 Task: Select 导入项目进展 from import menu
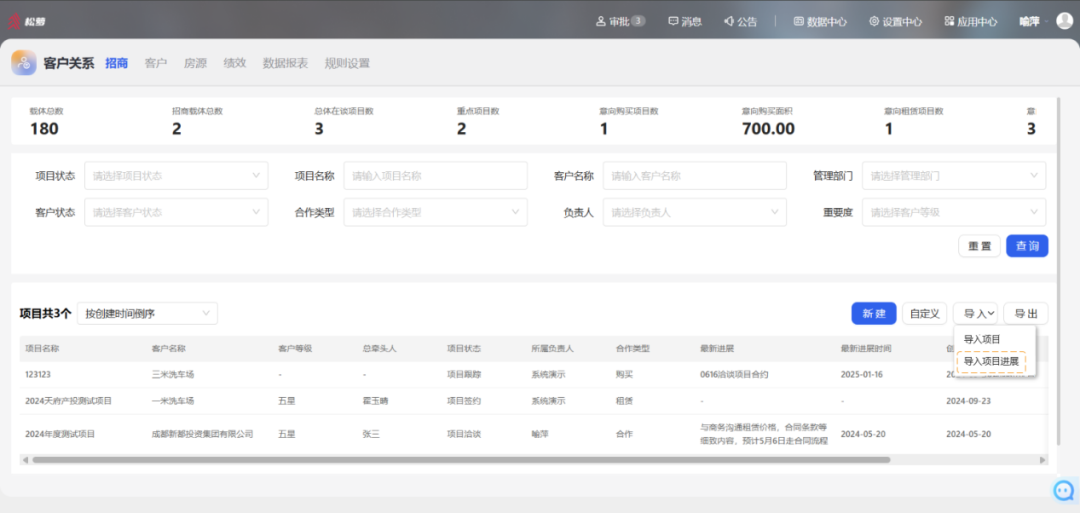(991, 361)
